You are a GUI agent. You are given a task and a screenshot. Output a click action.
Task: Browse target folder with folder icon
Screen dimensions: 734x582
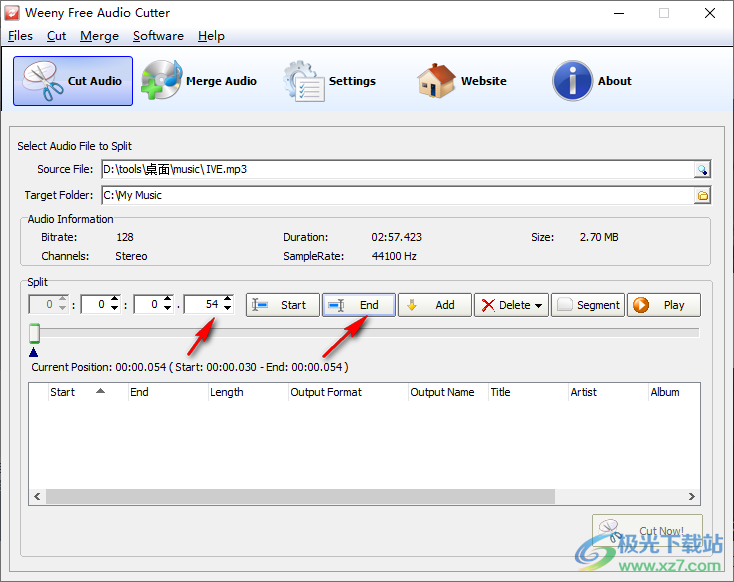(x=702, y=196)
